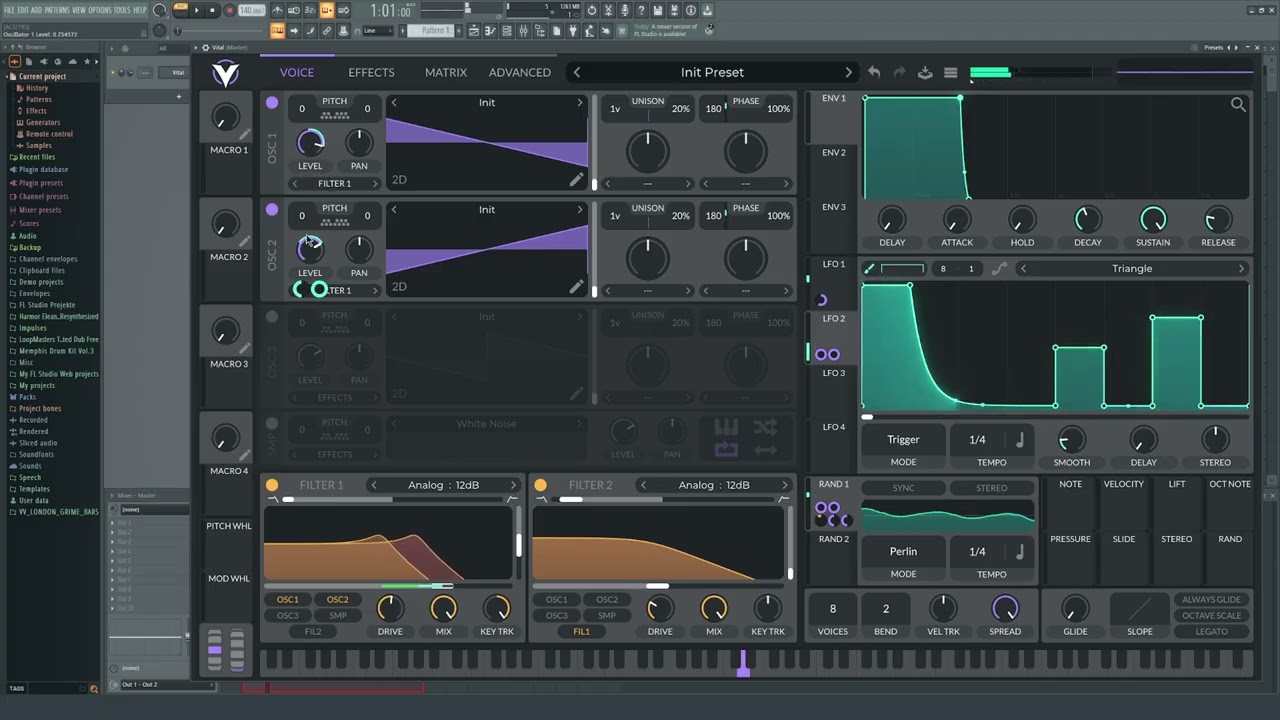Viewport: 1280px width, 720px height.
Task: Switch to the MATRIX tab
Action: (x=446, y=72)
